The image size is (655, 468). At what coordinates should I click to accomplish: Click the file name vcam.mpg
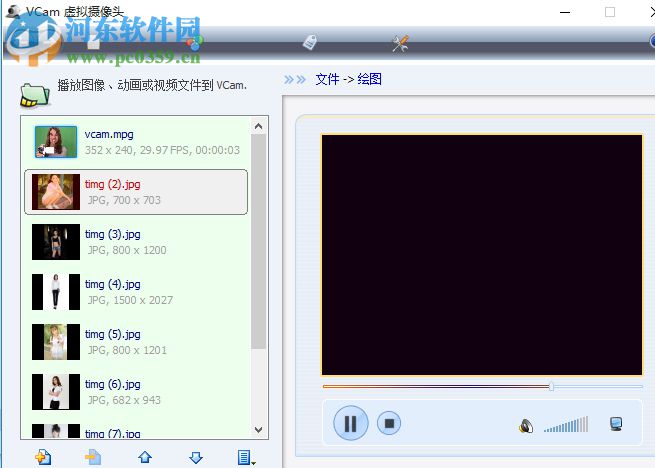click(109, 135)
